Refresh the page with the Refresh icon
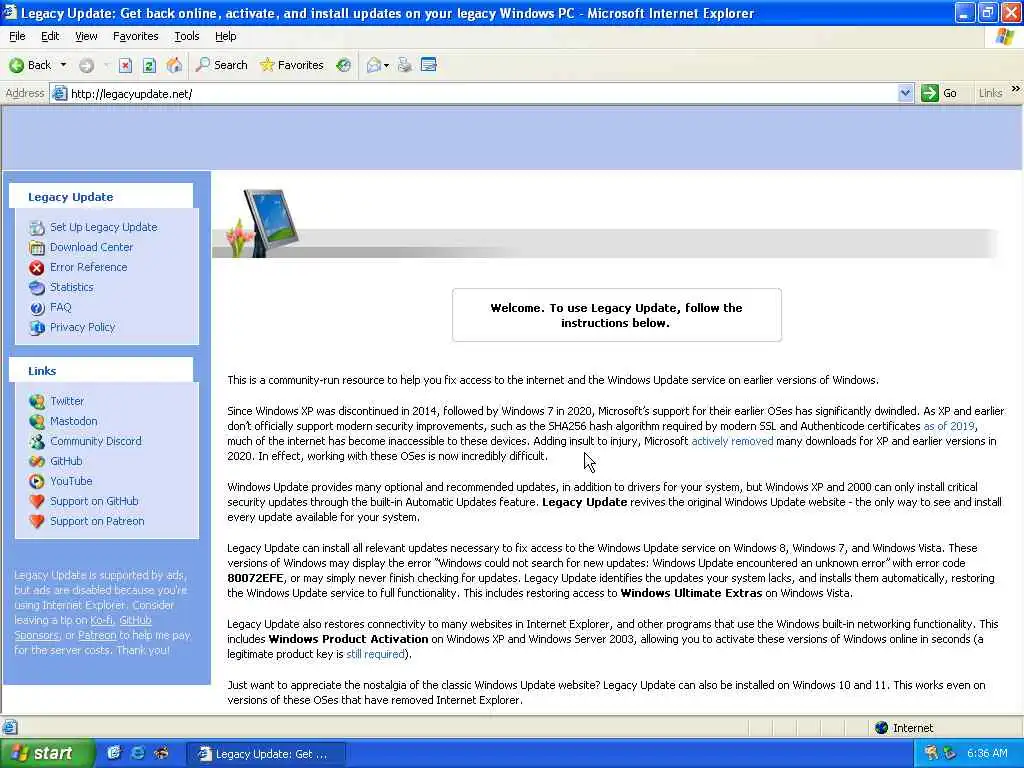Image resolution: width=1024 pixels, height=768 pixels. pos(149,65)
